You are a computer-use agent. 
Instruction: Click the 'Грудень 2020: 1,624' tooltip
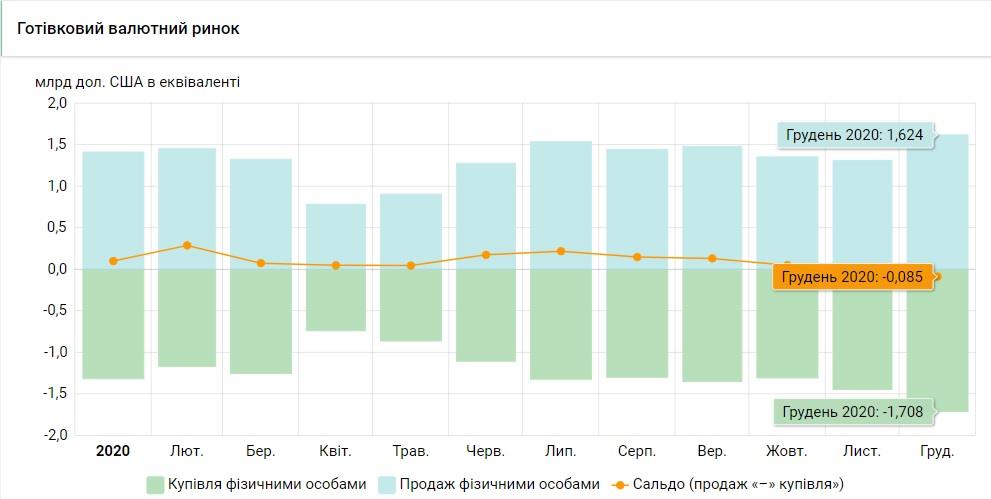point(855,134)
